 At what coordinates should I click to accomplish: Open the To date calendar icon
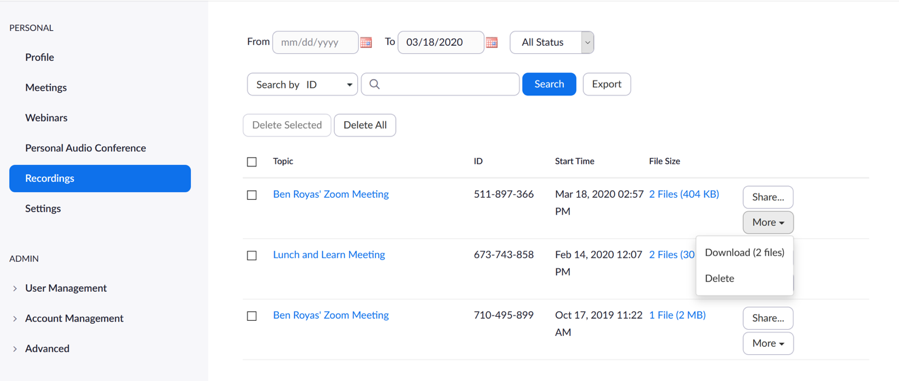coord(491,42)
